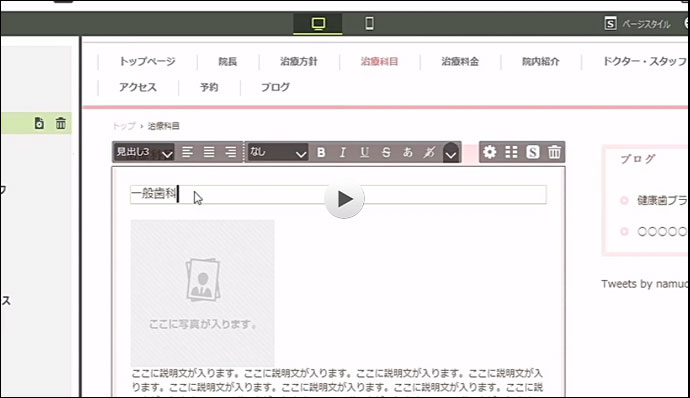
Task: Toggle bold formatting
Action: point(321,152)
